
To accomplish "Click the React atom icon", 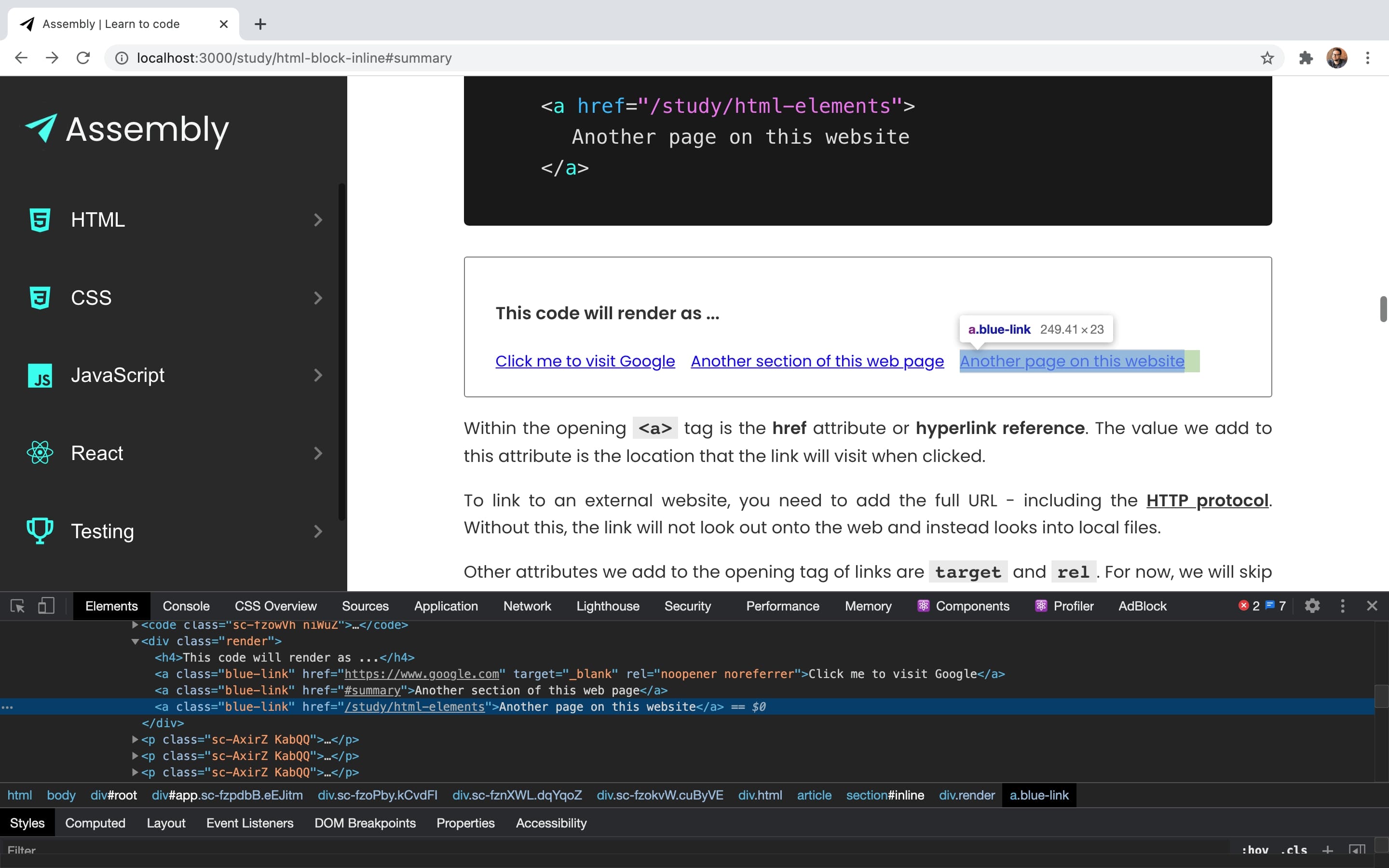I will (40, 453).
